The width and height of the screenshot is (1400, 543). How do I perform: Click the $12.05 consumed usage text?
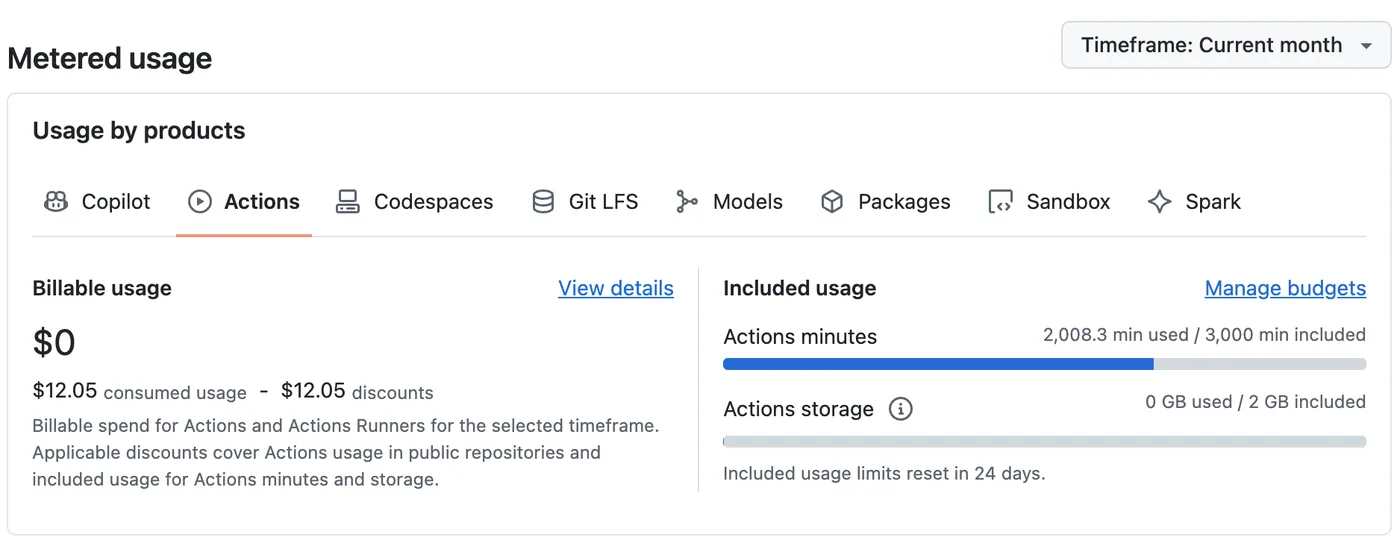point(140,391)
